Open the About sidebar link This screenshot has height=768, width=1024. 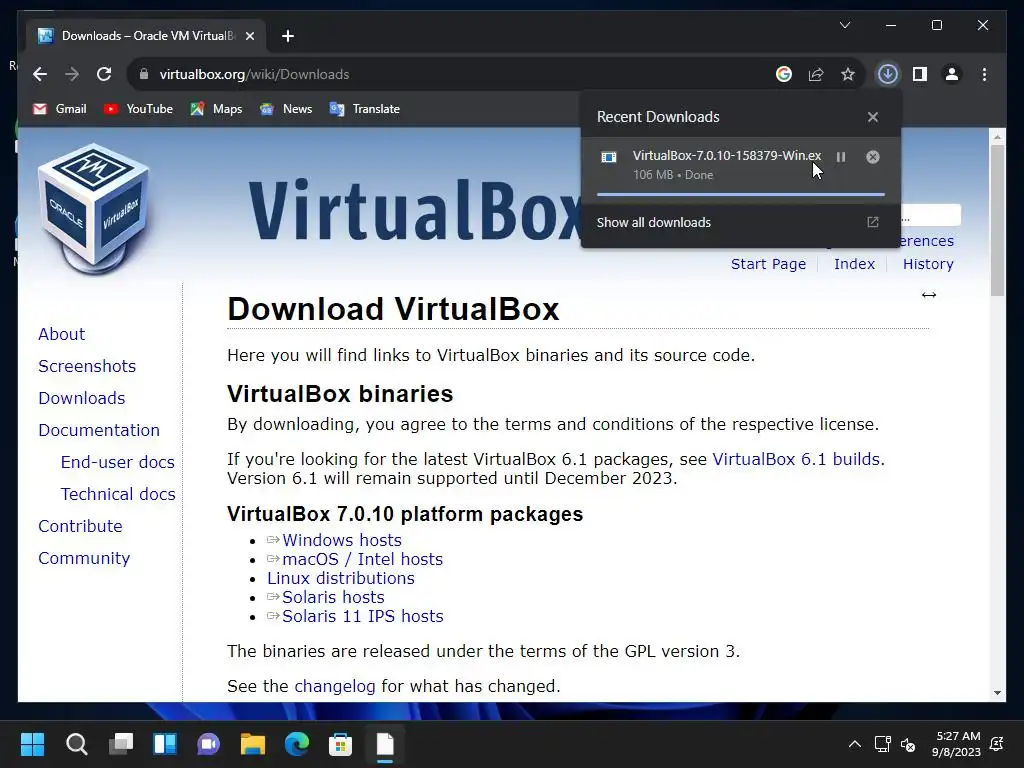coord(61,334)
